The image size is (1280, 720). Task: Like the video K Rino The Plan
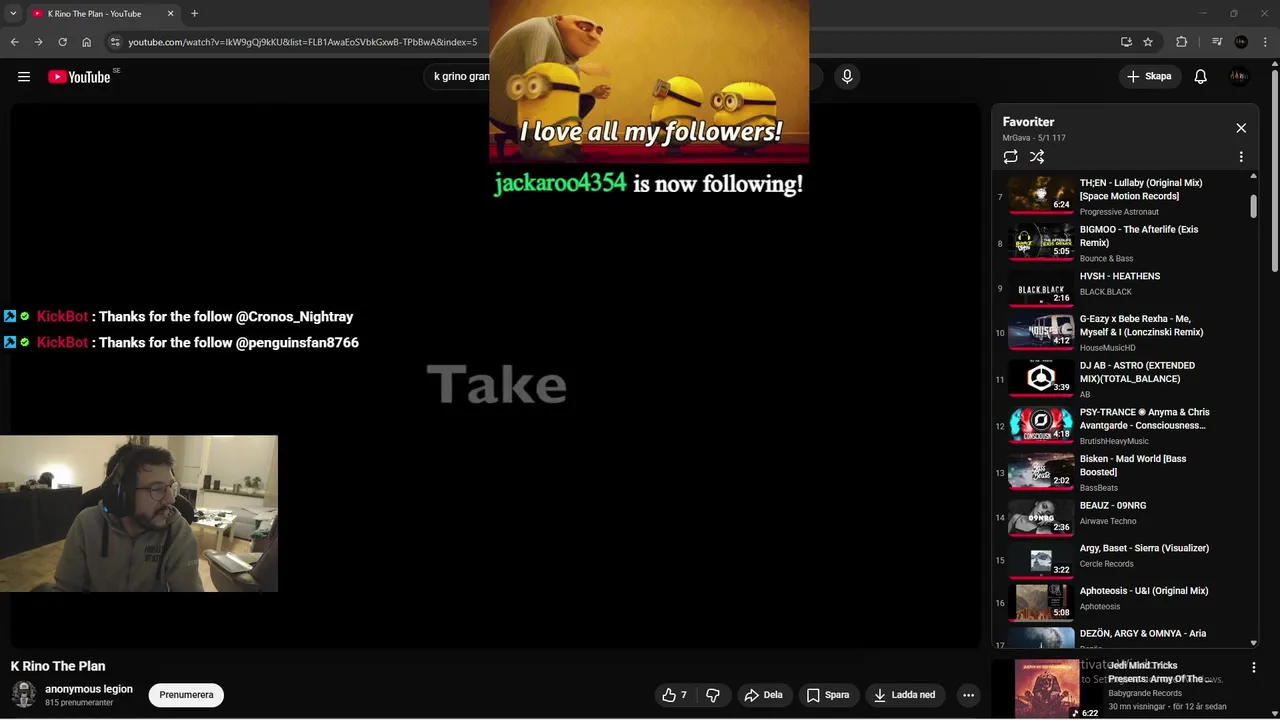point(675,695)
